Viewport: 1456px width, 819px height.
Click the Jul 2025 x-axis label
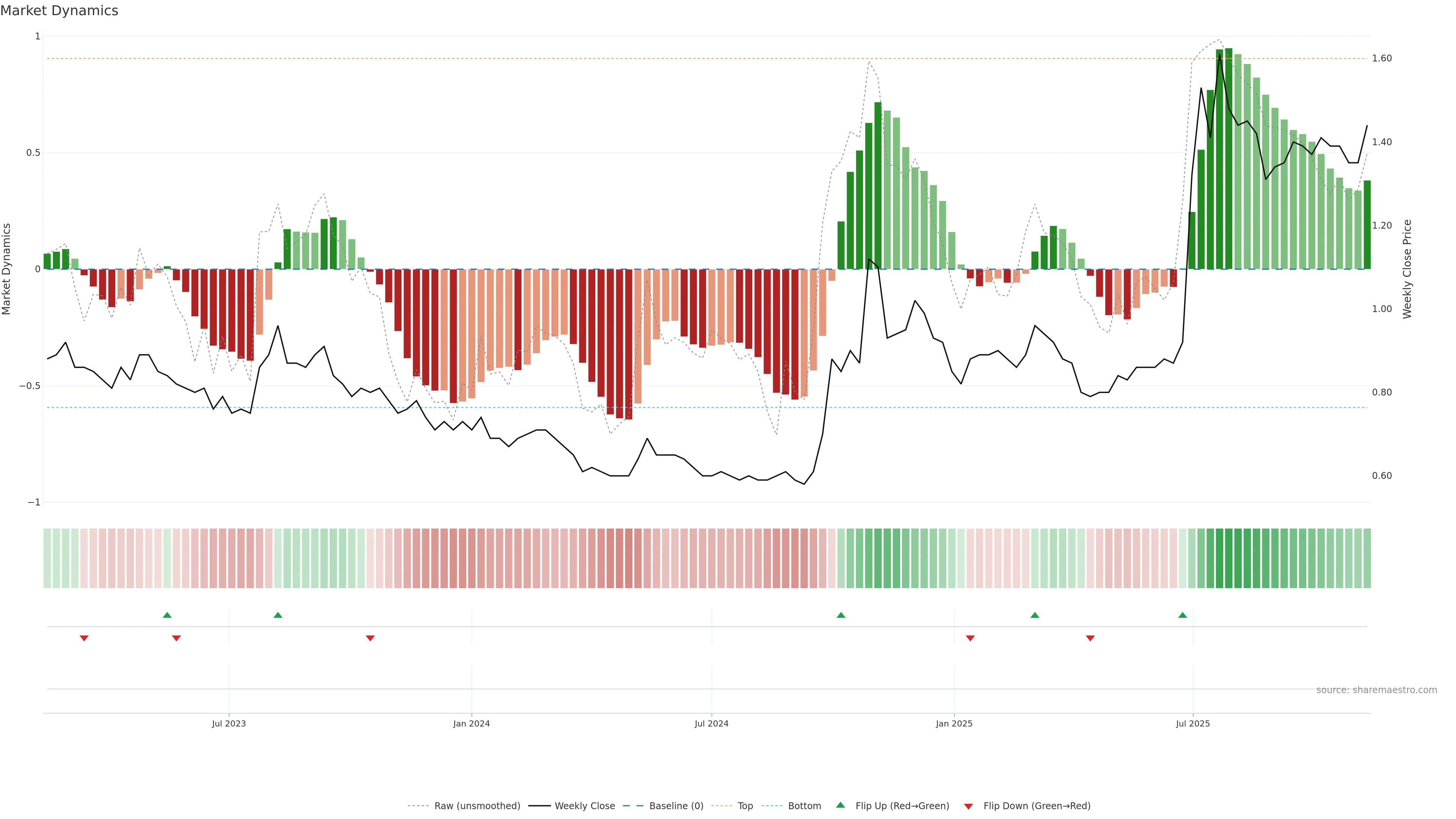click(x=1192, y=723)
